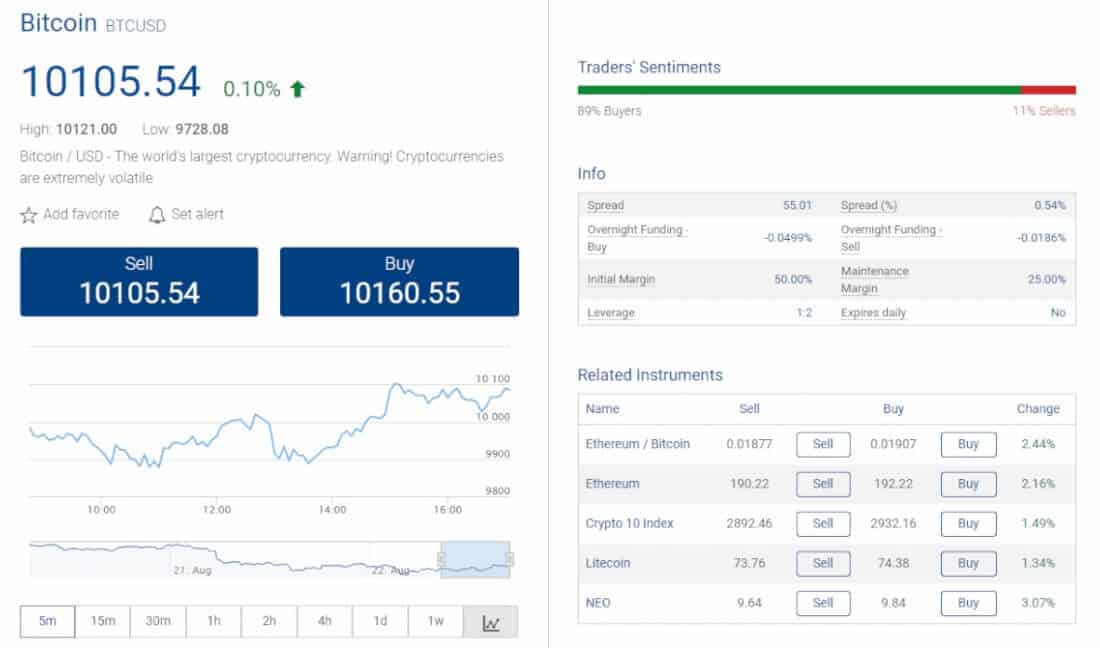Click Sell for Crypto 10 Index
This screenshot has height=648, width=1100.
point(822,523)
